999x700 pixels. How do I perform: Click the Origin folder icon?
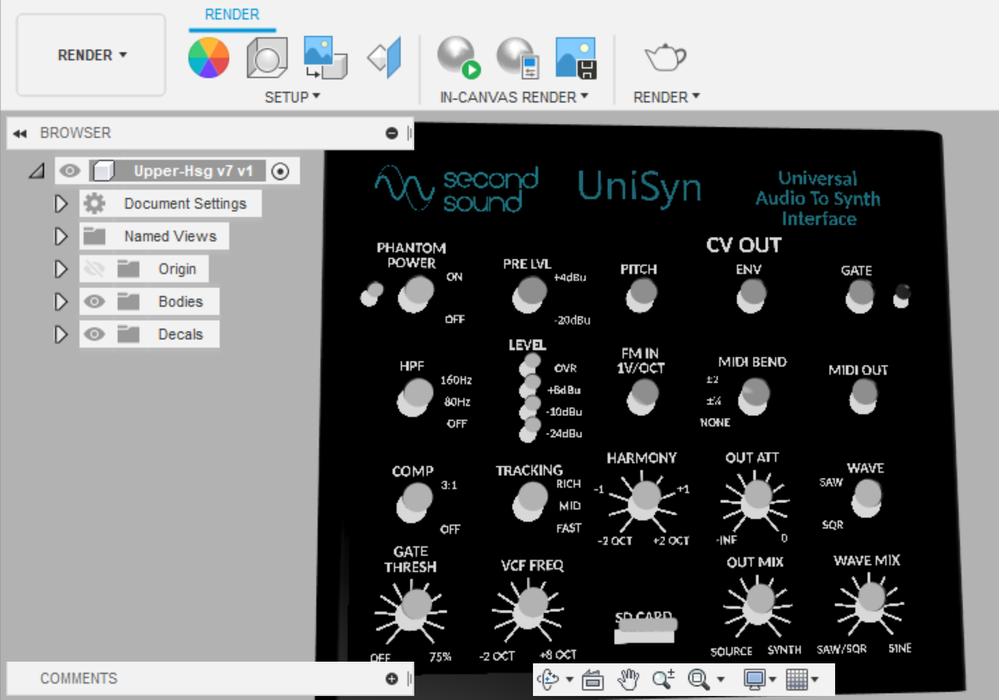tap(128, 269)
